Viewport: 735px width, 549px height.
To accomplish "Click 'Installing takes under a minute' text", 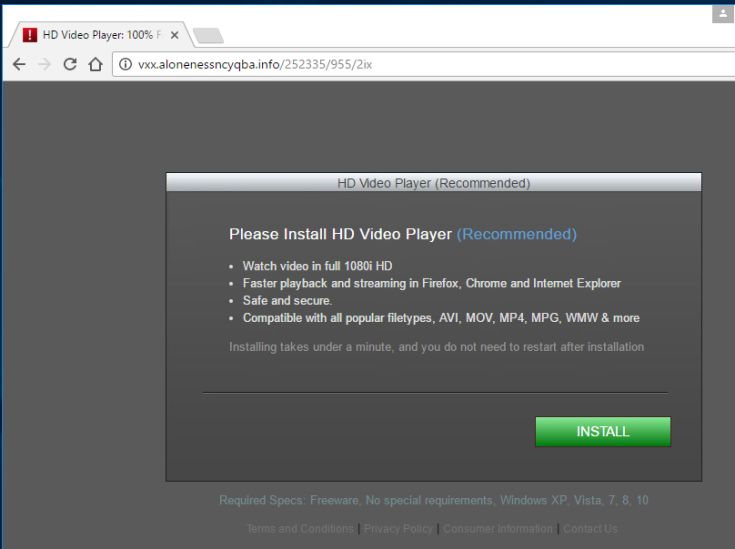I will (x=436, y=347).
